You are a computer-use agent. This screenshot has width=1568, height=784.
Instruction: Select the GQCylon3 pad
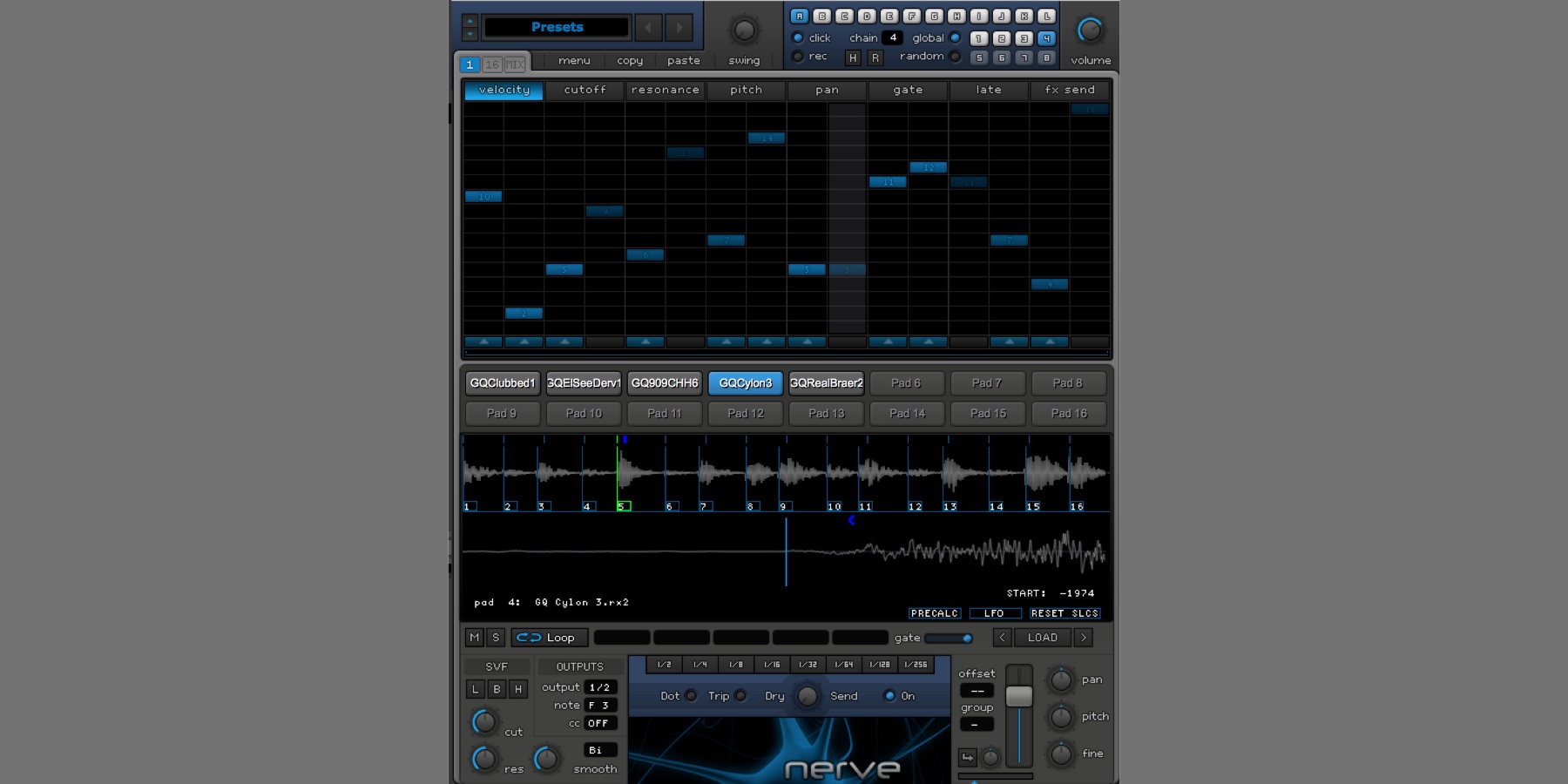tap(746, 383)
